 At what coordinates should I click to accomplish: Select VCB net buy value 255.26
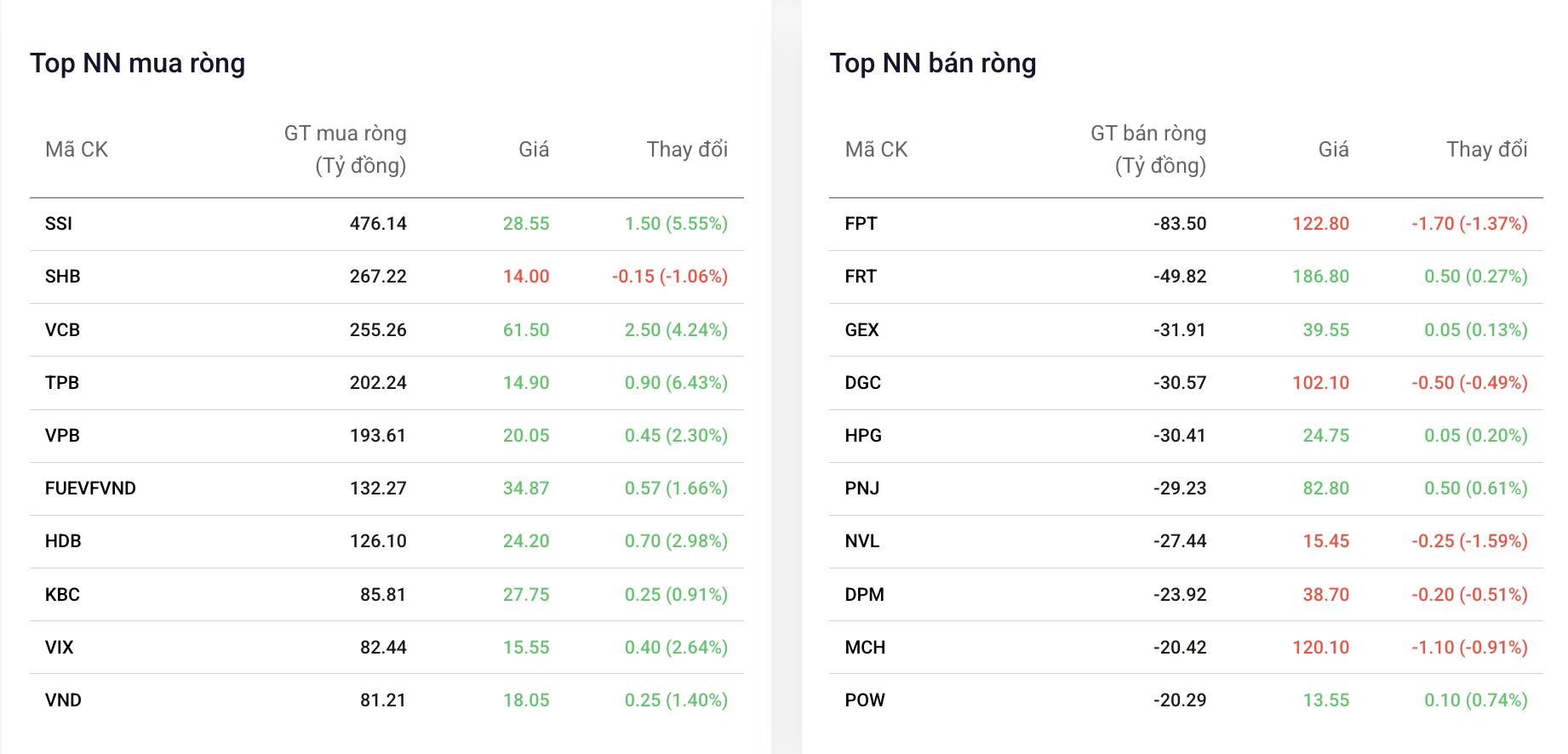coord(378,330)
